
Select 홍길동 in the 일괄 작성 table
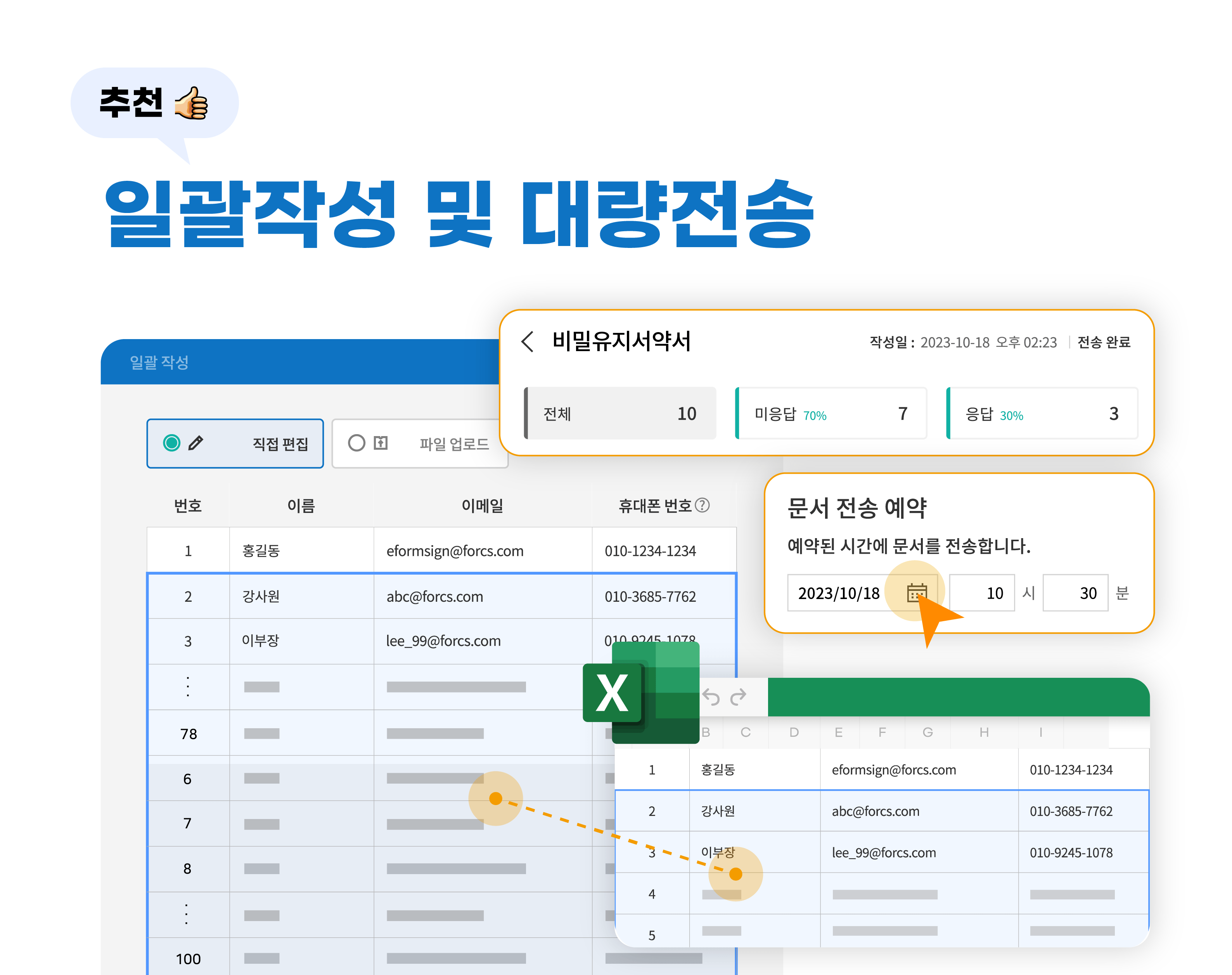click(x=261, y=550)
